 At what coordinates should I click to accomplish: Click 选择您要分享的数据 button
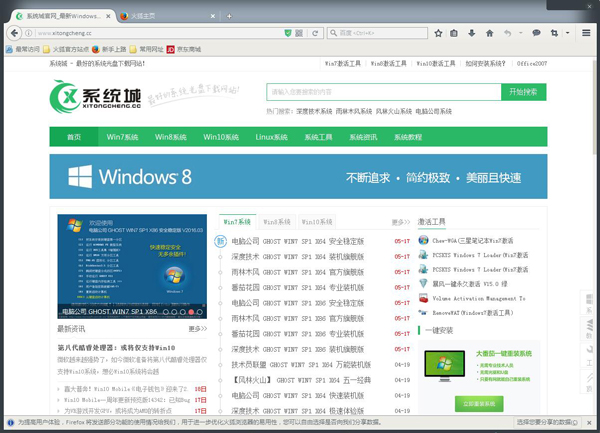click(547, 422)
